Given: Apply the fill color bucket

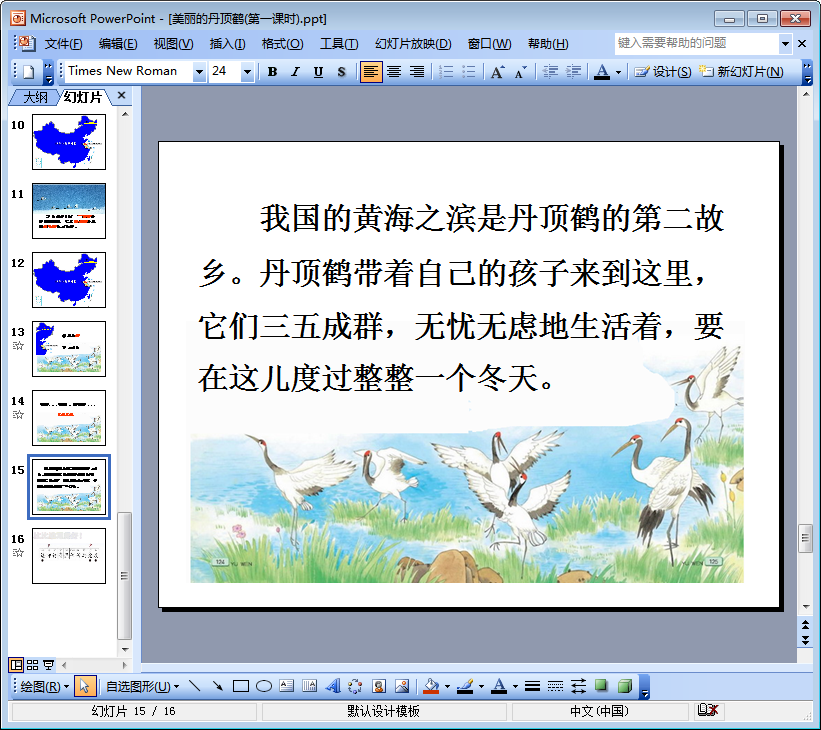Looking at the screenshot, I should tap(431, 686).
